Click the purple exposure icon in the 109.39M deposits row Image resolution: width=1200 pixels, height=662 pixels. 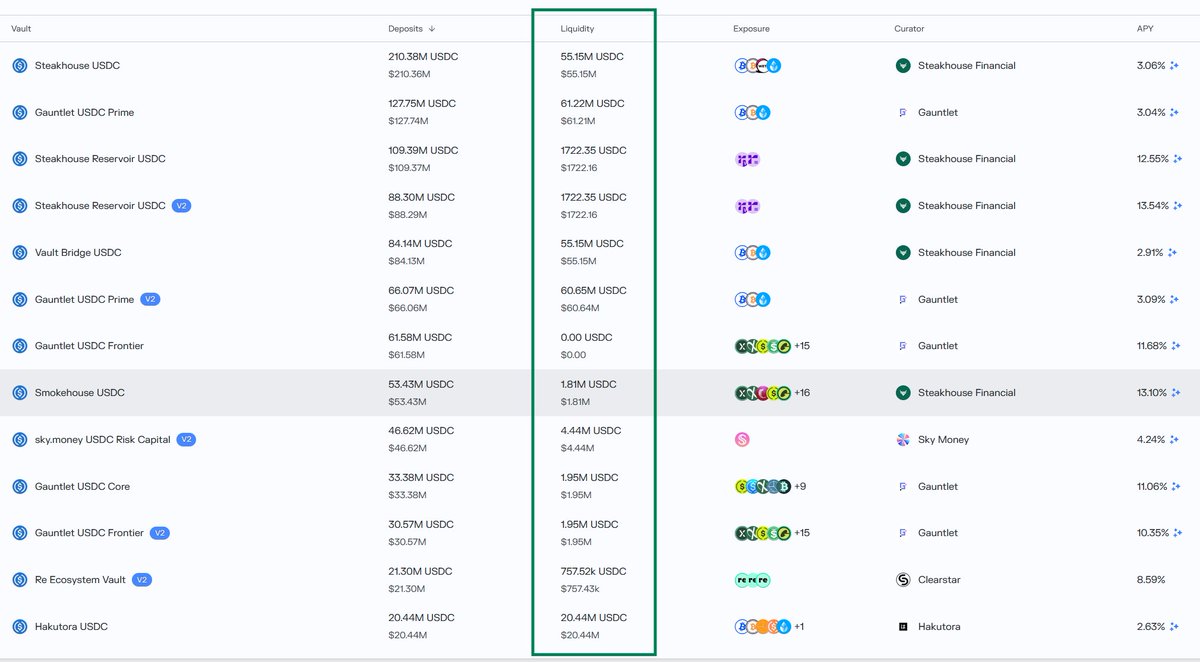(x=747, y=159)
